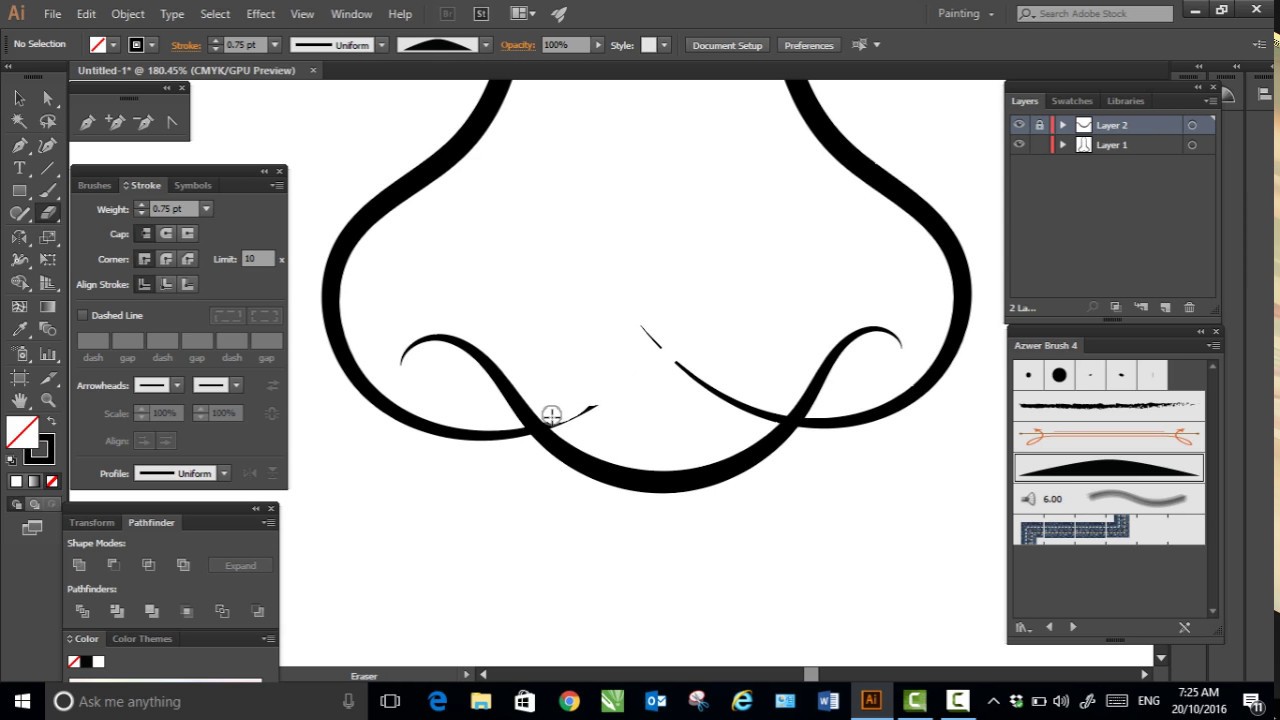
Task: Swap fill and stroke arrows
Action: click(52, 421)
